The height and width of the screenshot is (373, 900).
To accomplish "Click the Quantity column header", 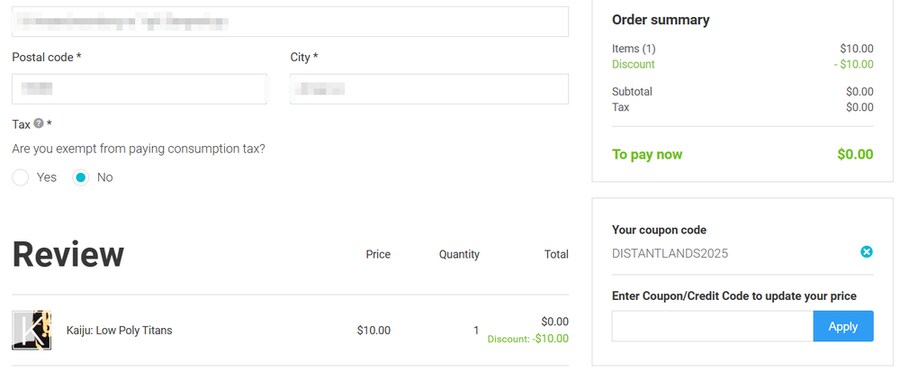I will 459,254.
